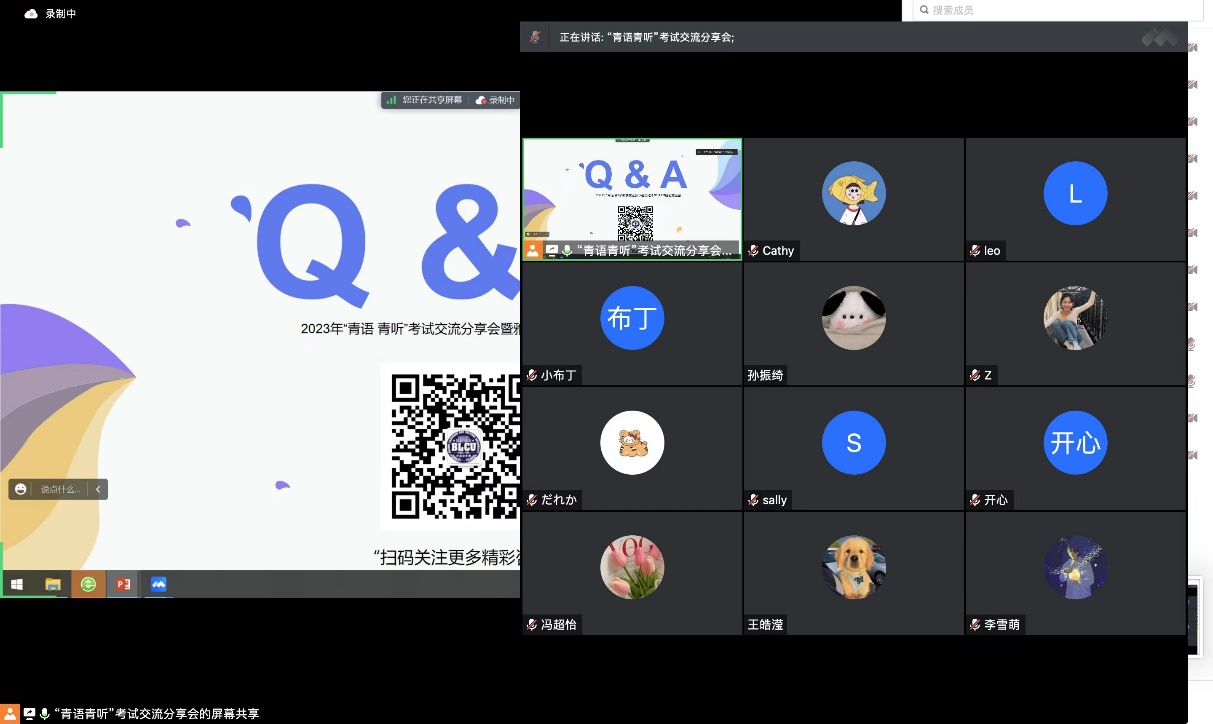Click the orange host icon at bottom left

[11, 714]
